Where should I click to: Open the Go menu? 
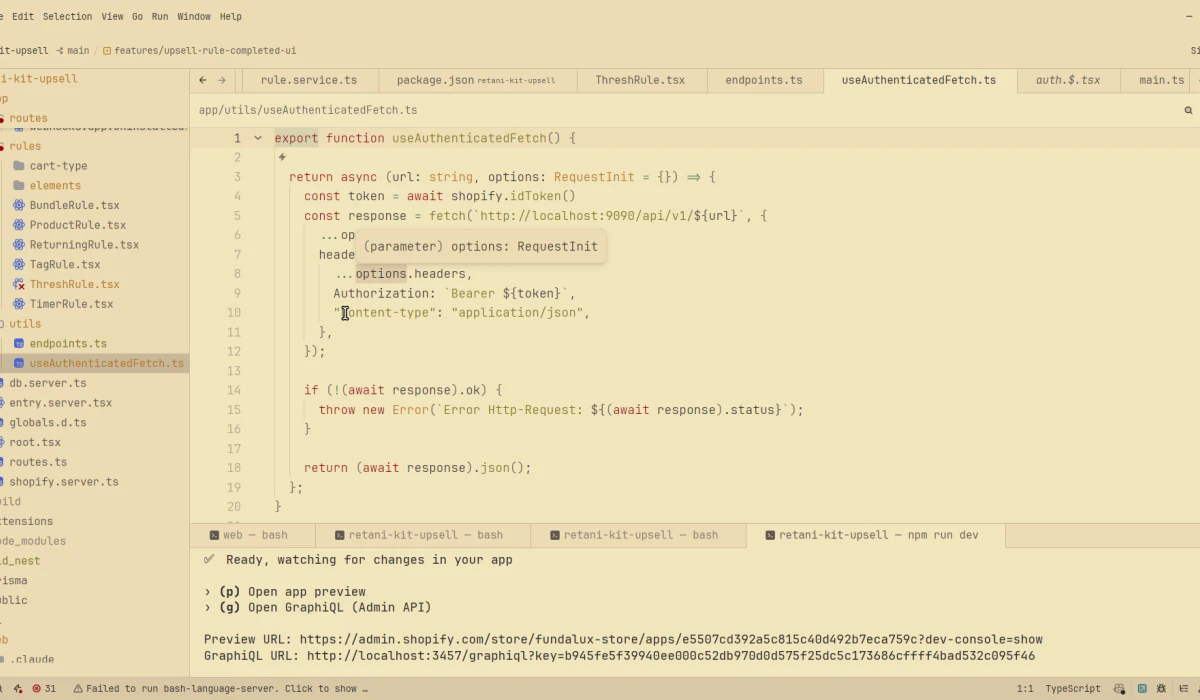click(x=137, y=17)
